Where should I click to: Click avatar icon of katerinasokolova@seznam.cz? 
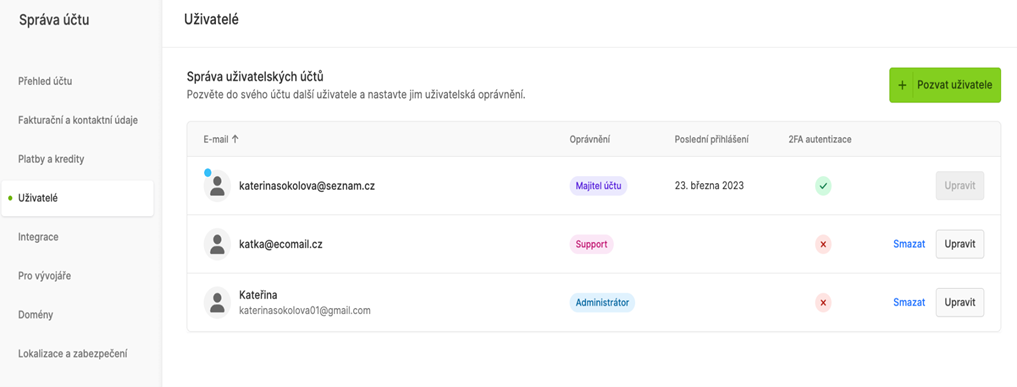tap(217, 186)
